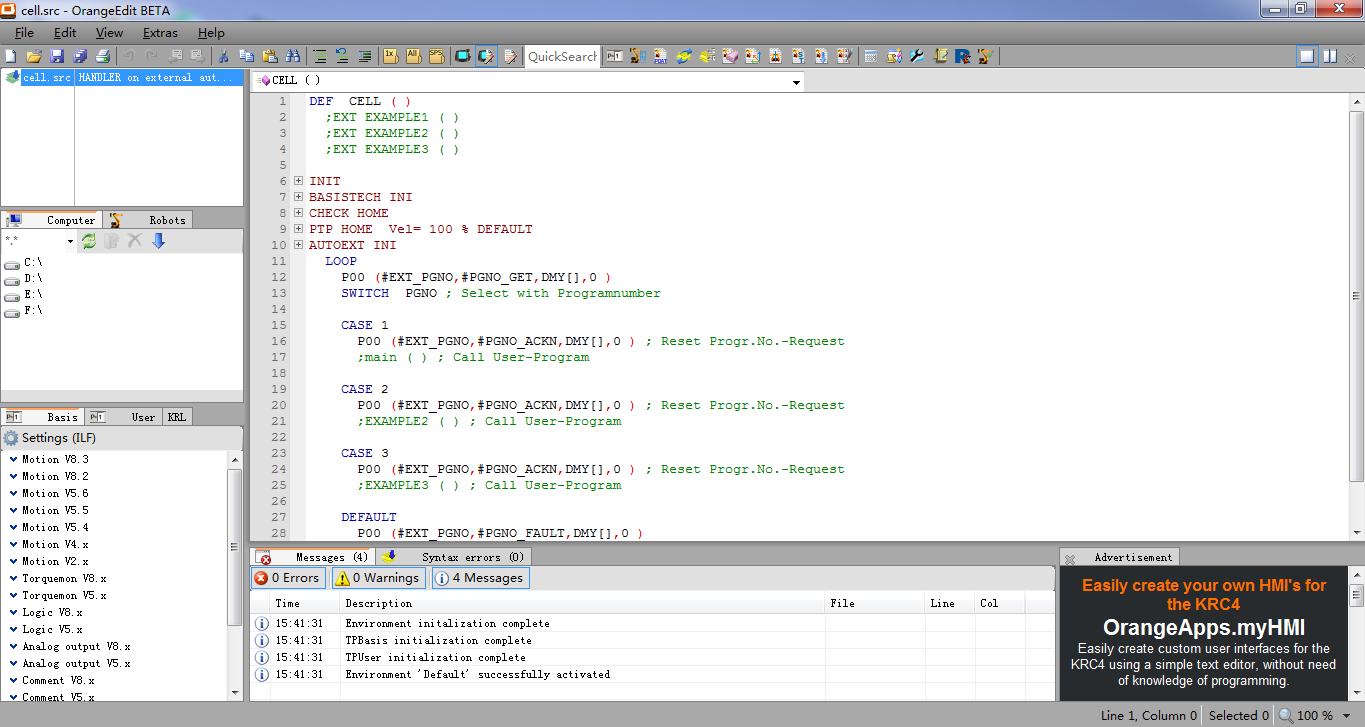Click the green refresh icon in file browser

click(89, 241)
